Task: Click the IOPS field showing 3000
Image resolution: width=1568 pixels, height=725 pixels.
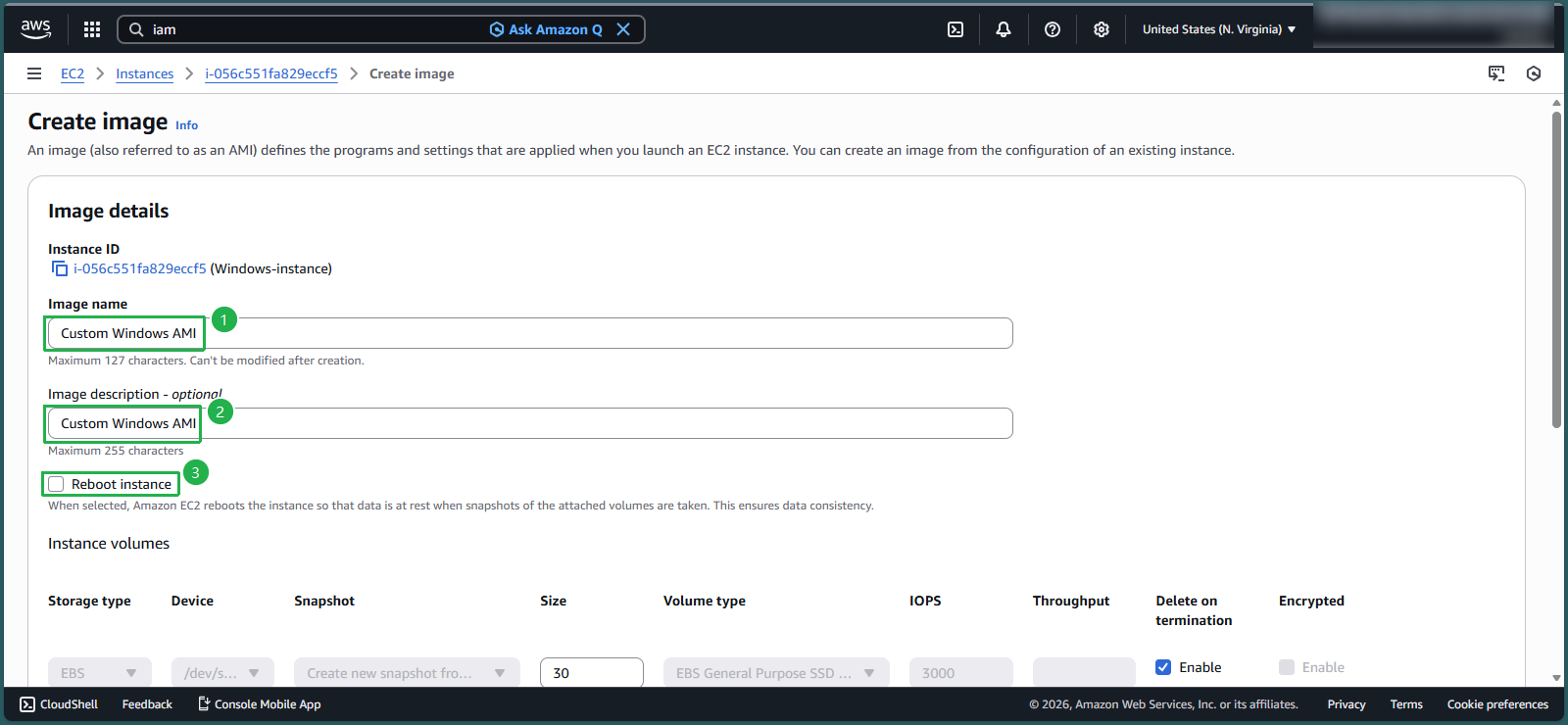Action: 961,673
